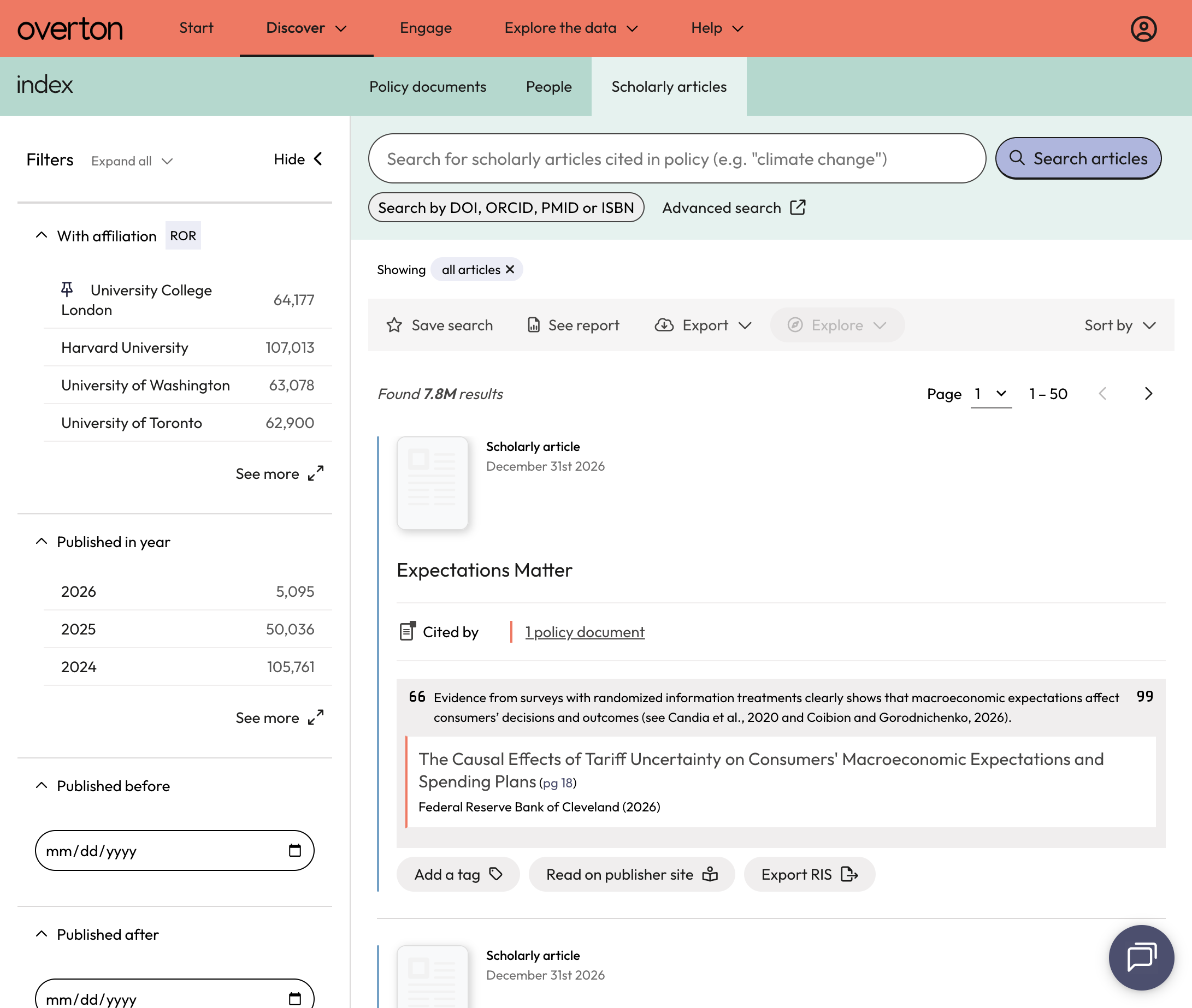This screenshot has width=1192, height=1008.
Task: Filter by Harvard University affiliation
Action: pyautogui.click(x=187, y=347)
